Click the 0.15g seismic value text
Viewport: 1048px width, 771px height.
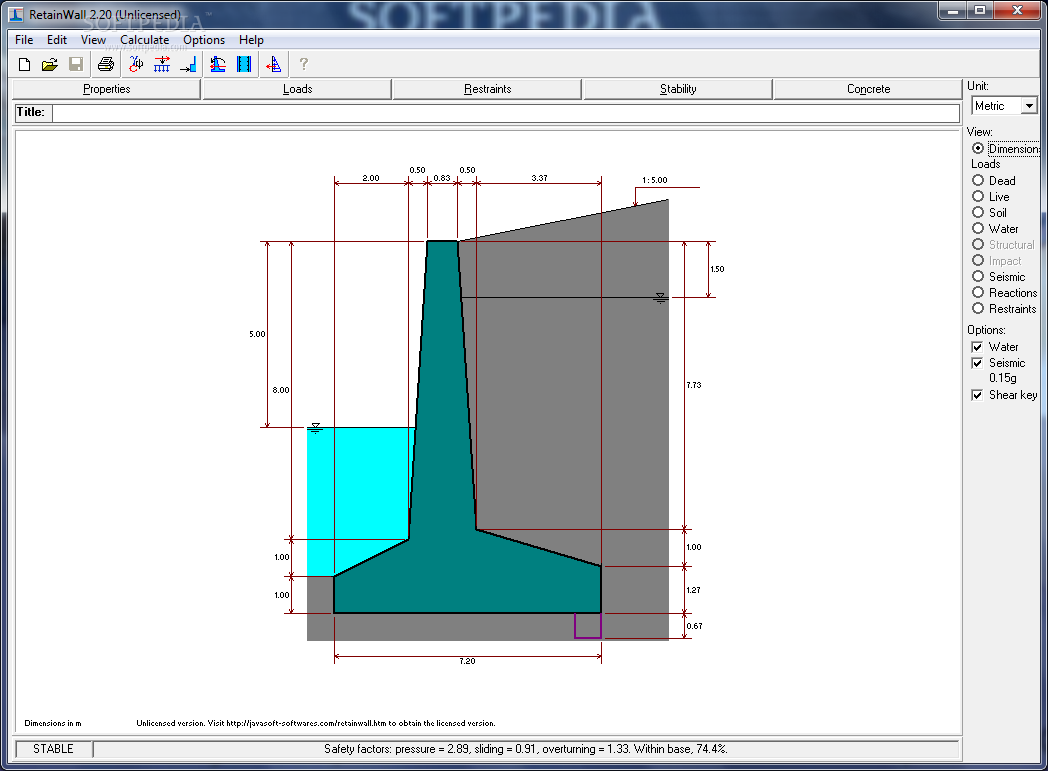coord(1003,378)
